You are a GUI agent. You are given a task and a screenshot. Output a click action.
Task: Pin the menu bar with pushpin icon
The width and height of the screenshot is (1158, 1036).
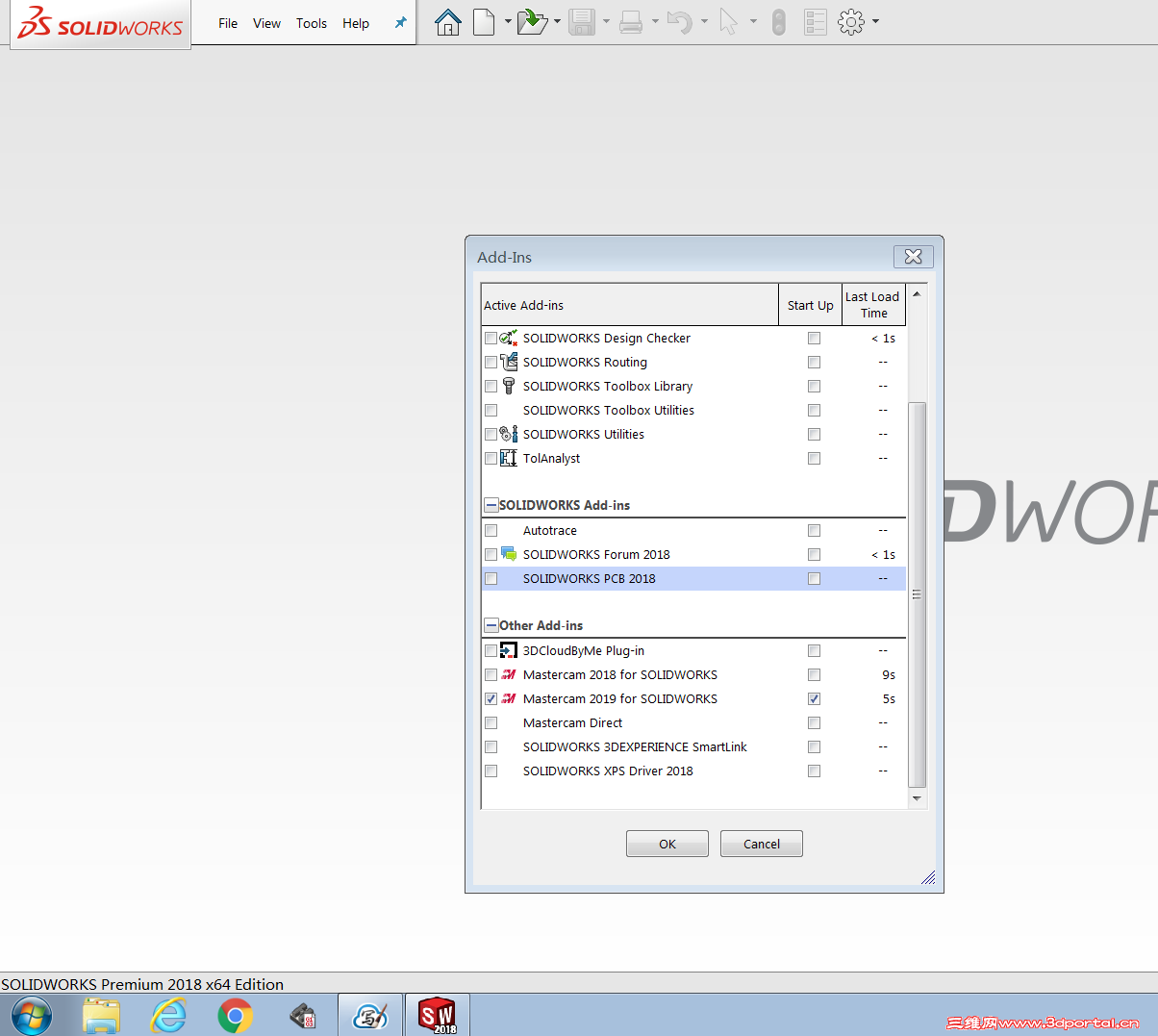(x=401, y=23)
